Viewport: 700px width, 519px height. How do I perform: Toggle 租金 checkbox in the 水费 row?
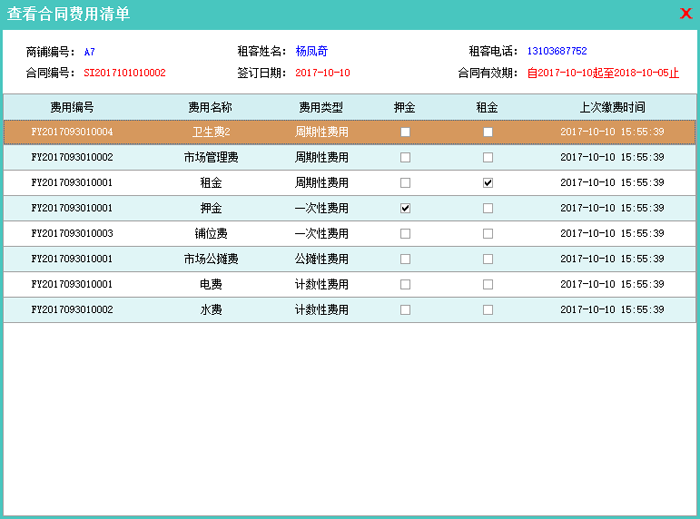[488, 310]
